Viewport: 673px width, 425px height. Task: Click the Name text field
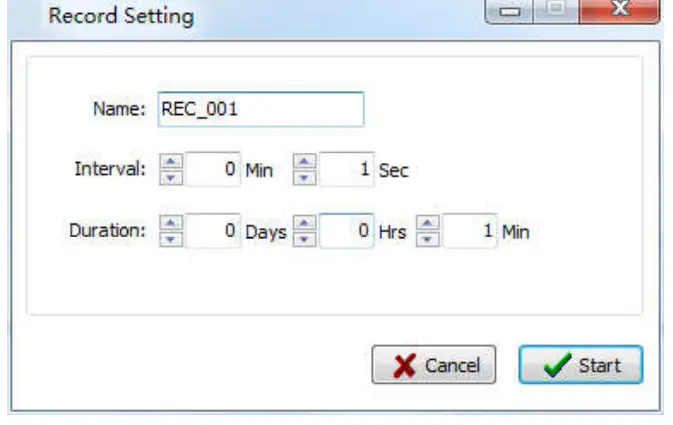[x=258, y=110]
